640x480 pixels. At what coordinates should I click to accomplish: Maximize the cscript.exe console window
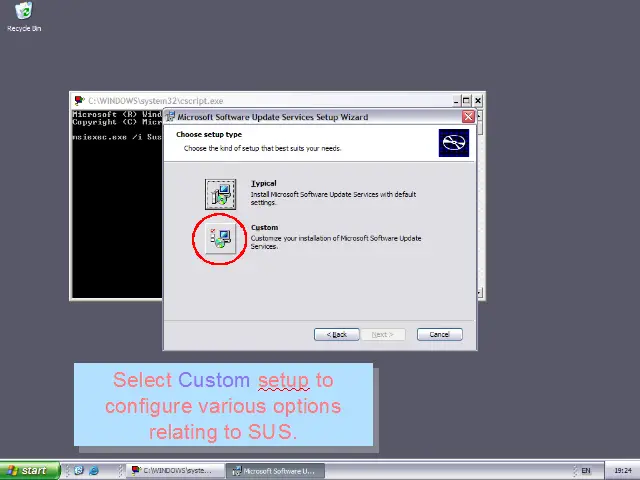(467, 100)
